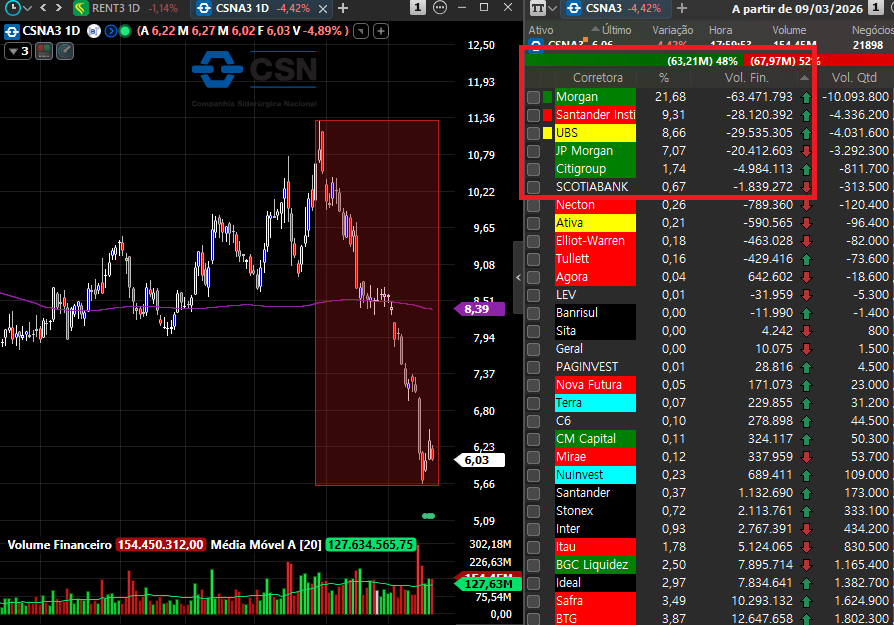The height and width of the screenshot is (625, 894).
Task: Click the ranking window link badge 1
Action: tap(875, 8)
